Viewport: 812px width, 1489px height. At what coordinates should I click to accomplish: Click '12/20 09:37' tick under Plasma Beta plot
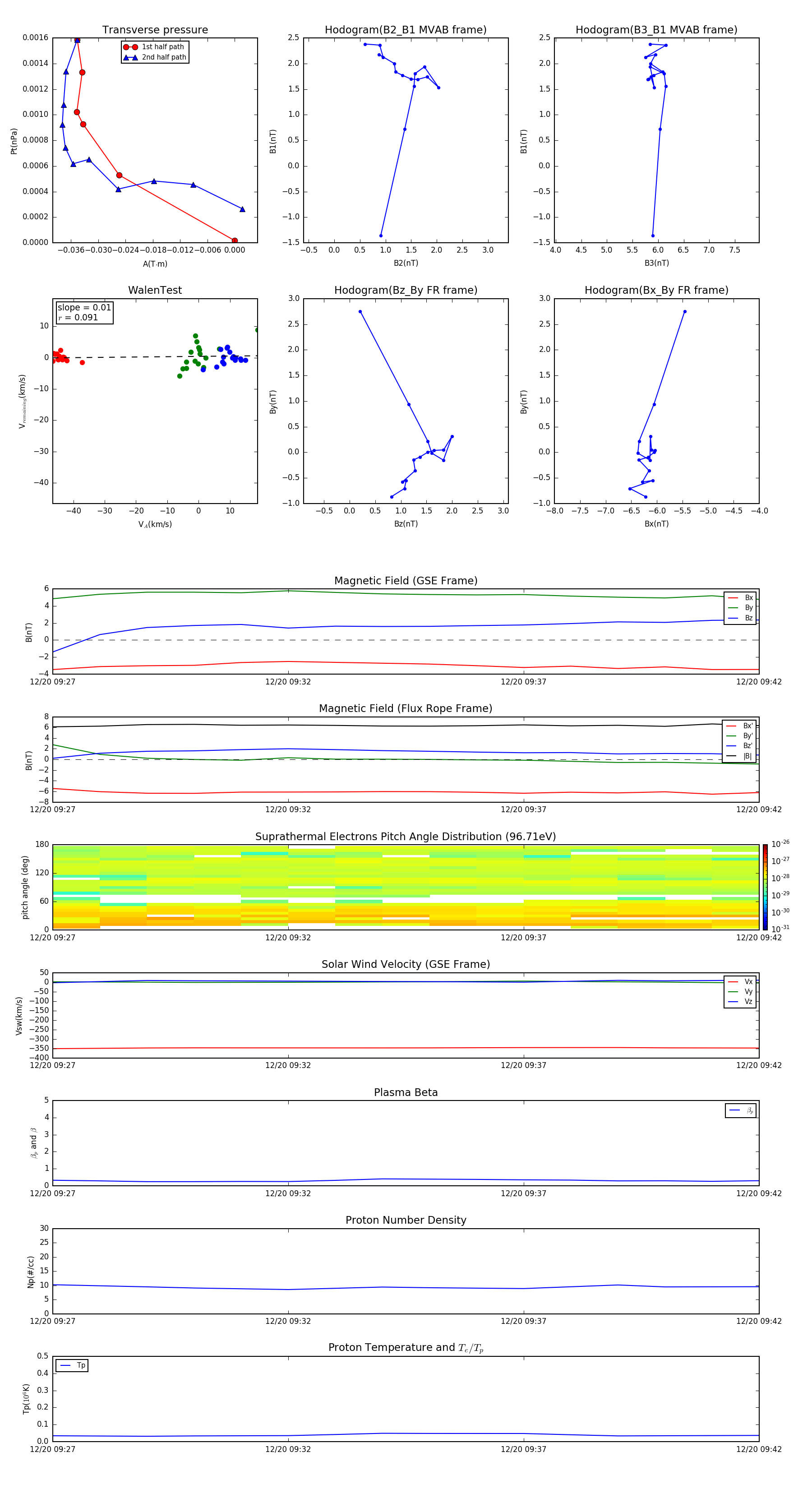524,1193
